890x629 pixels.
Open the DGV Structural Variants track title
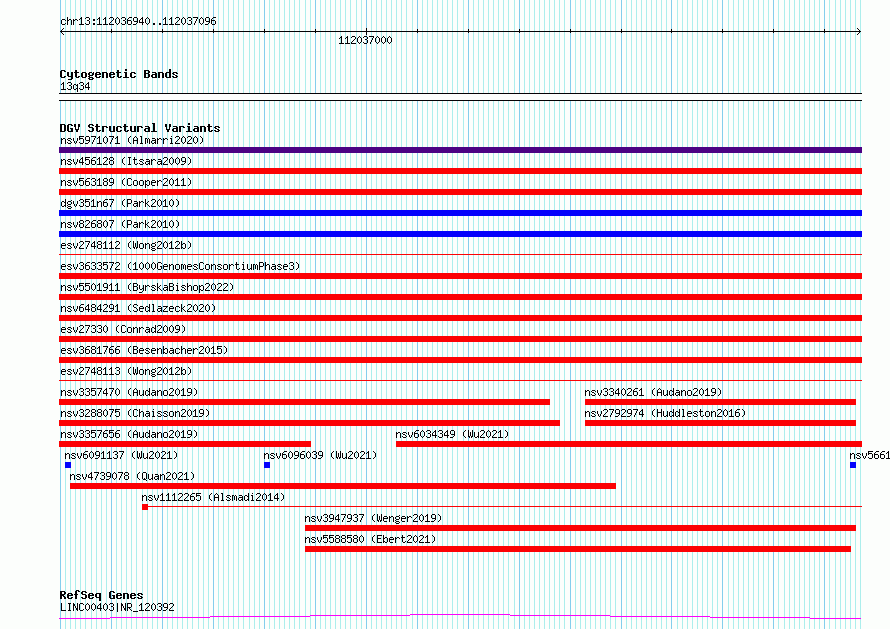tap(140, 128)
